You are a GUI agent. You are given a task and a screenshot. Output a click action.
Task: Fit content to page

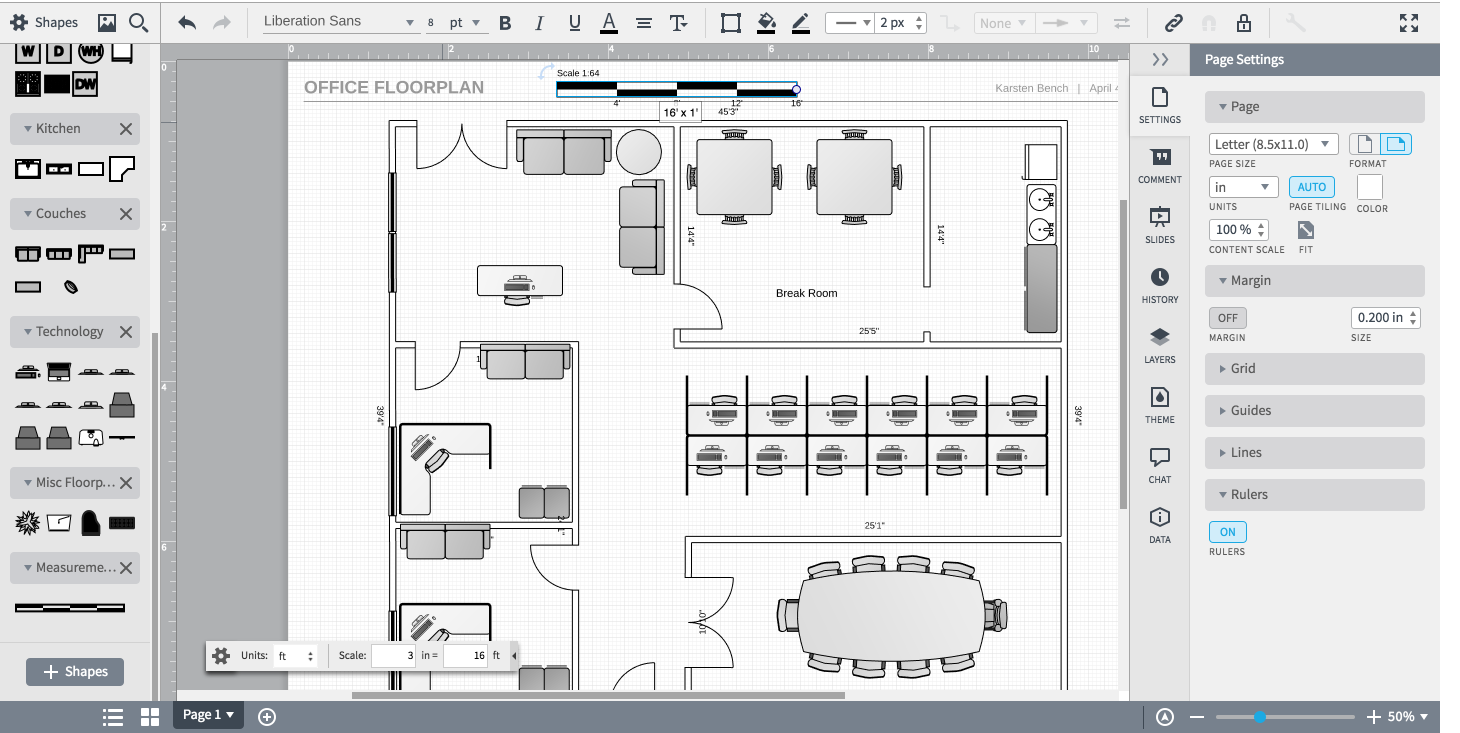click(1305, 230)
